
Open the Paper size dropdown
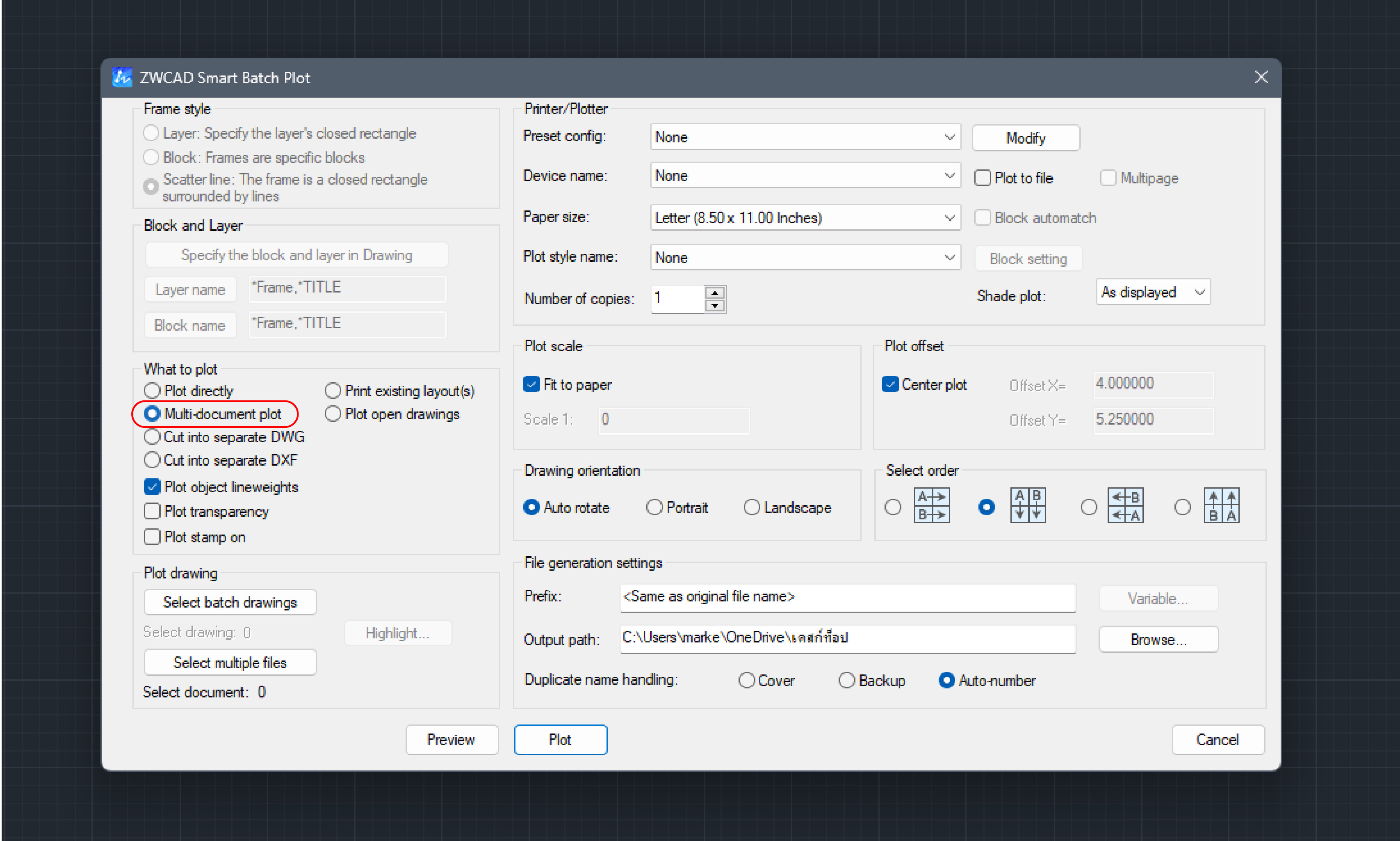click(805, 217)
